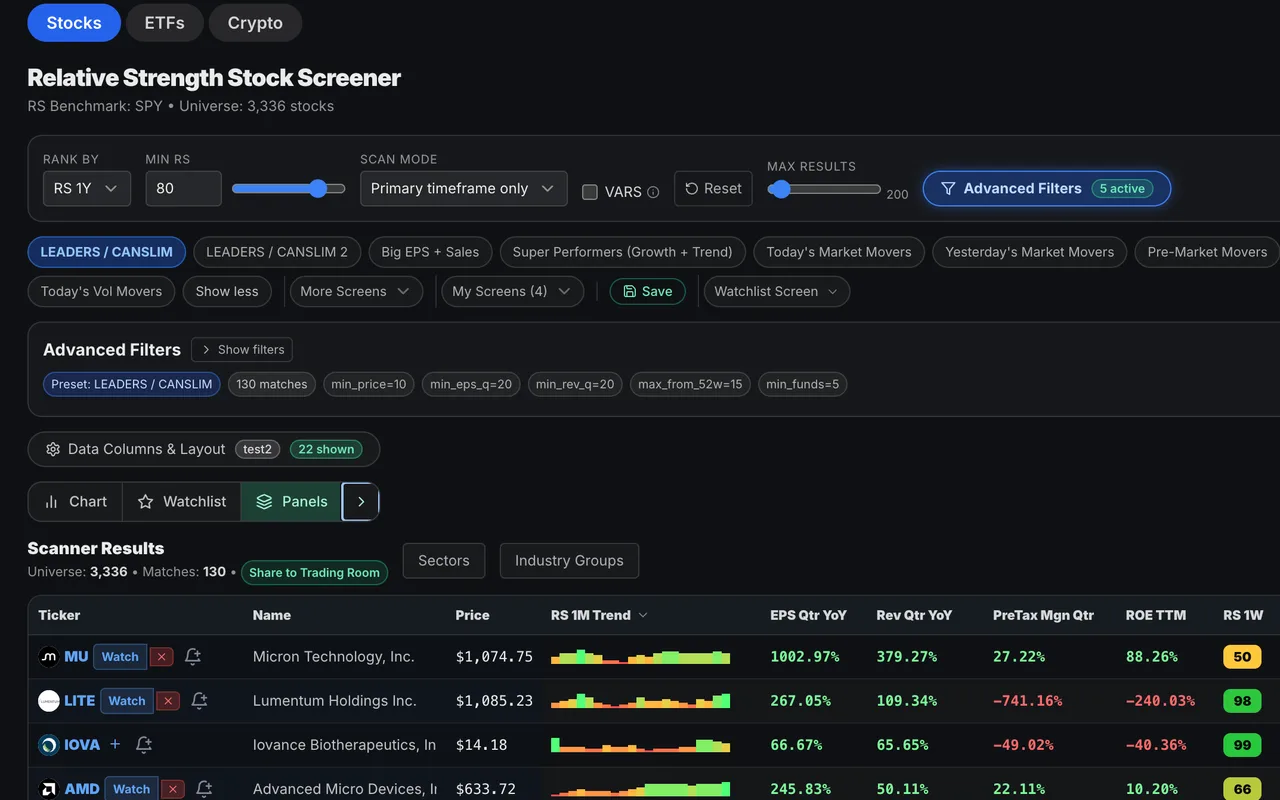Remove LITE from watchlist with red X

tap(168, 701)
